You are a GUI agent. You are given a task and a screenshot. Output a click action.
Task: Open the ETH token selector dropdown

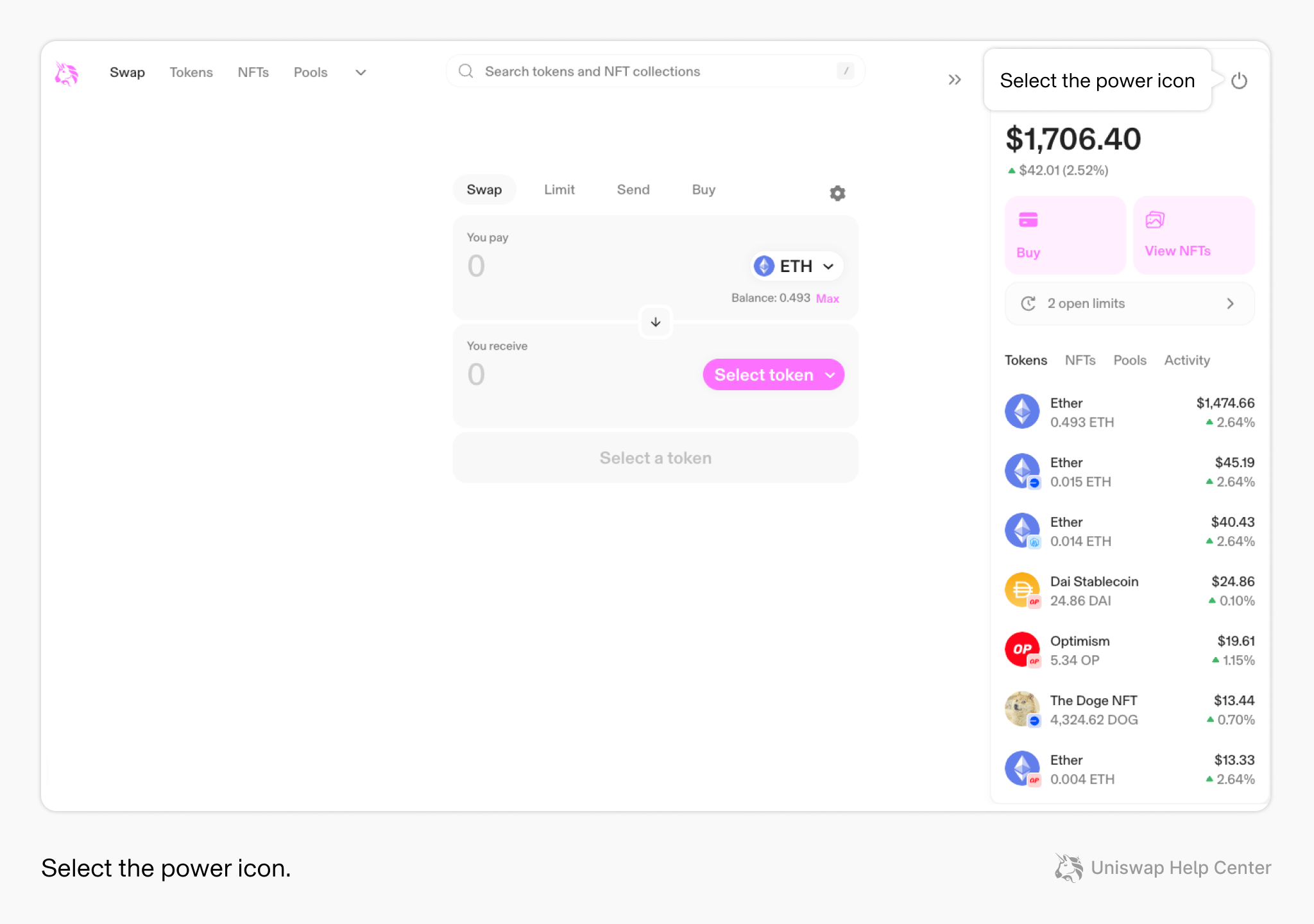point(796,266)
